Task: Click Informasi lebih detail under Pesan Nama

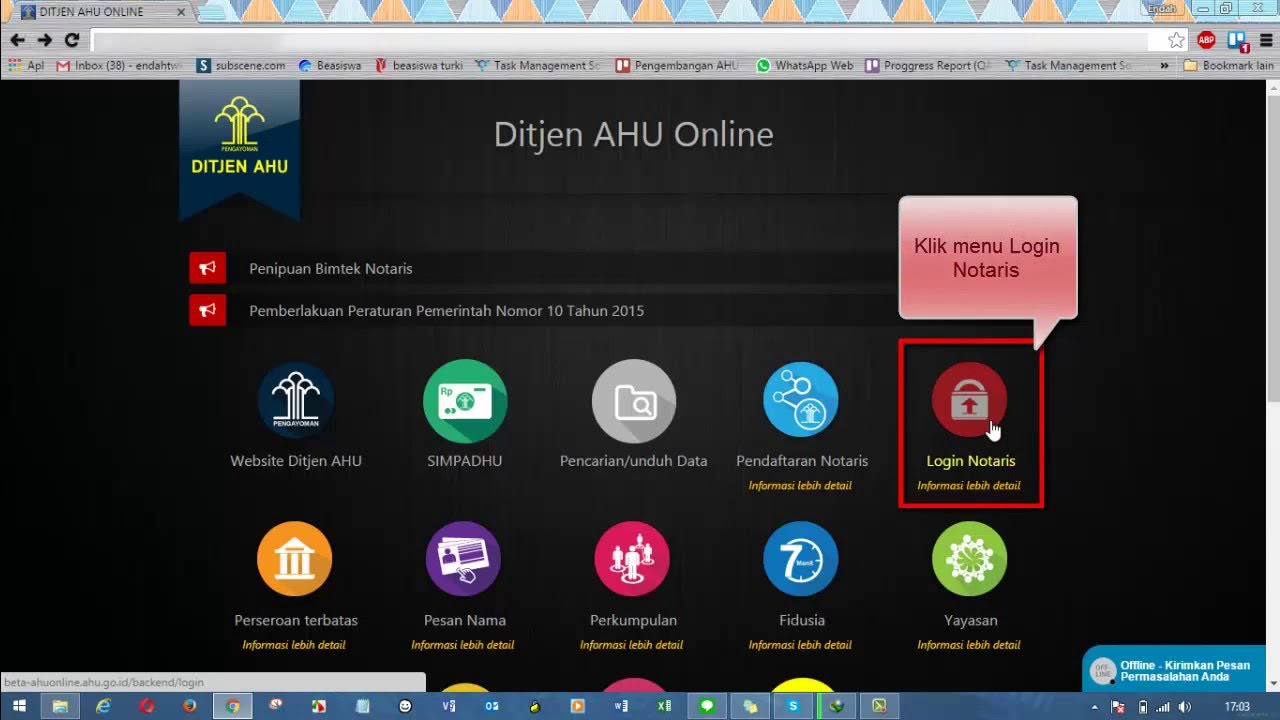Action: 463,645
